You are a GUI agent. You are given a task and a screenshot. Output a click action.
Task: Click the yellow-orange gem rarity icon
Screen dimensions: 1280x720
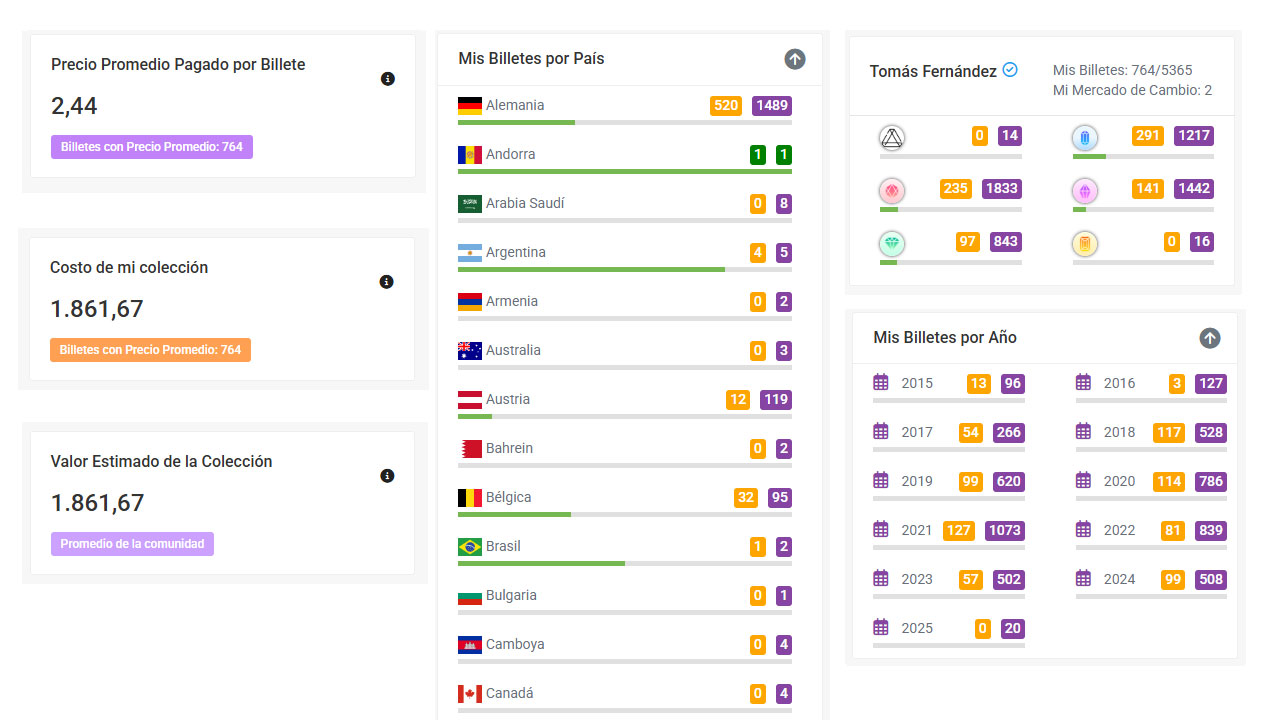[x=1084, y=244]
